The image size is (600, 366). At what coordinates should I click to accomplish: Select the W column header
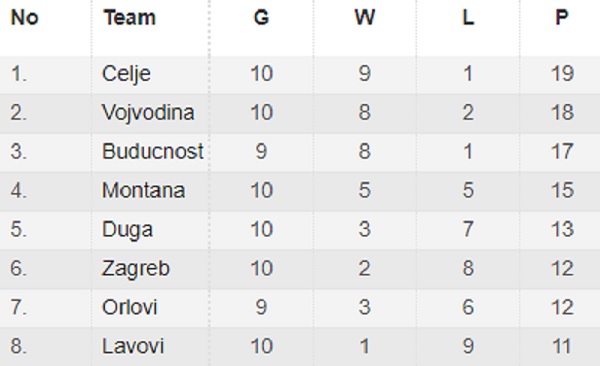point(364,18)
